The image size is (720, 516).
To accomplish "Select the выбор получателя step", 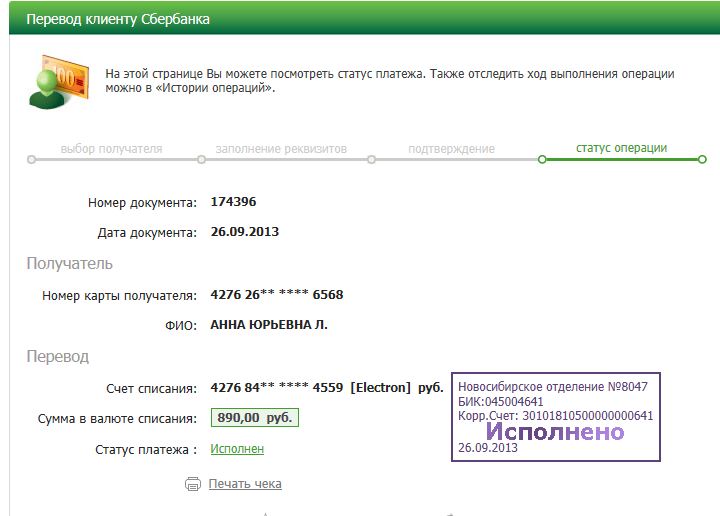I will click(x=112, y=149).
